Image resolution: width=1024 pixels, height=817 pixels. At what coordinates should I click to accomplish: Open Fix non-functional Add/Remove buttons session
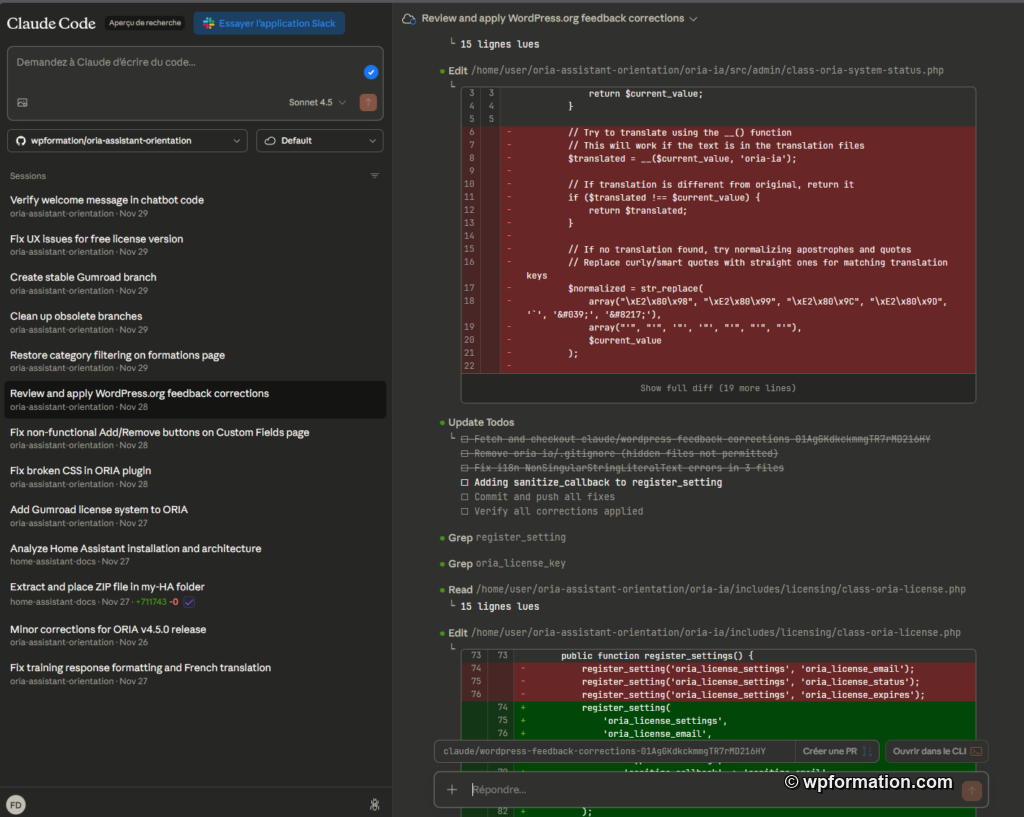point(195,438)
